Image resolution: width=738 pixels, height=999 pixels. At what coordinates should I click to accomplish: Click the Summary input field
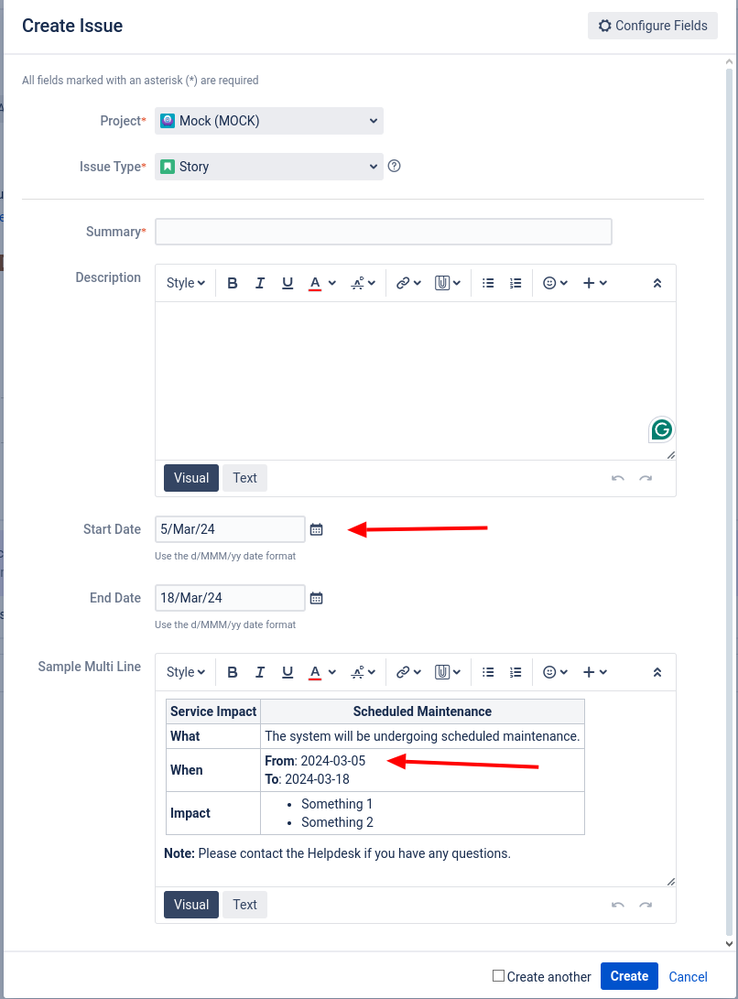(384, 232)
